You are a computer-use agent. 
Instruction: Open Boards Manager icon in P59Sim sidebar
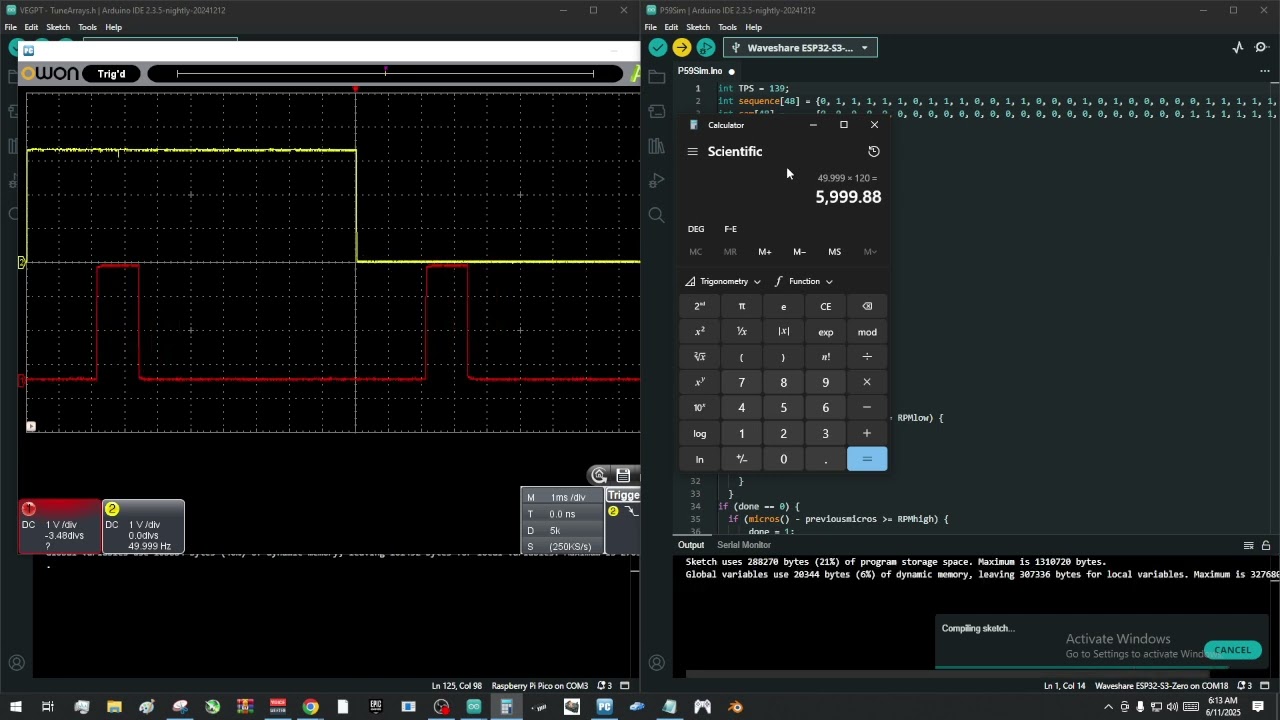click(656, 112)
